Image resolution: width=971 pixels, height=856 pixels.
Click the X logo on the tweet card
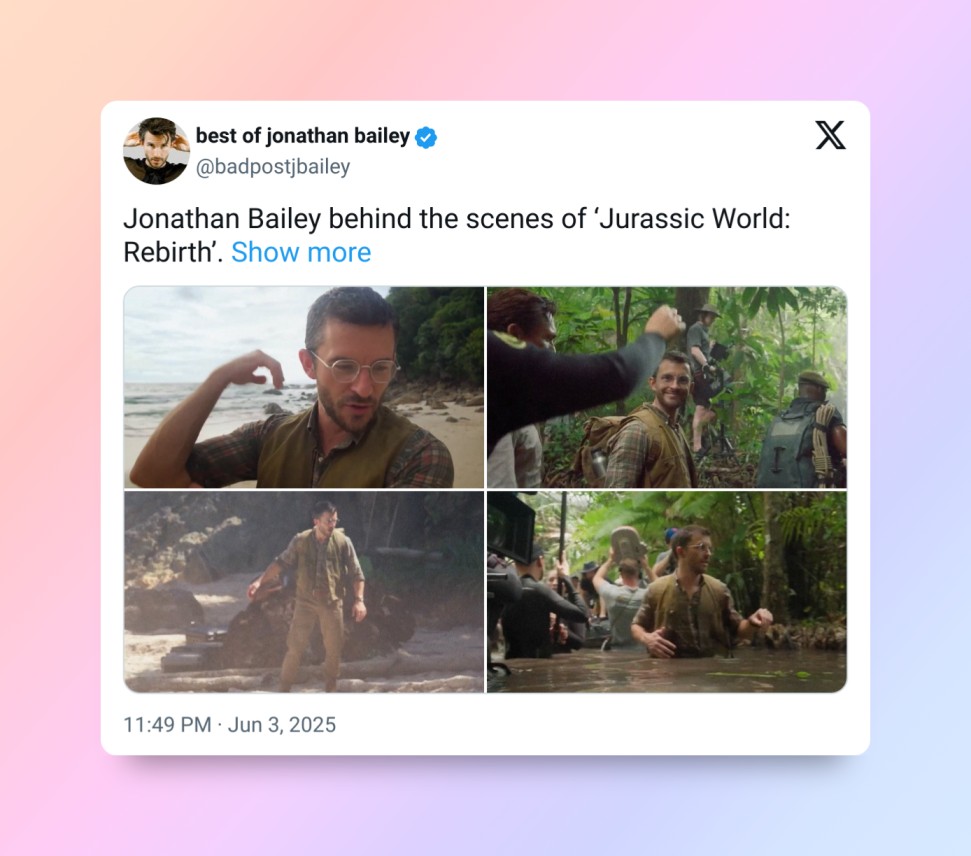[830, 135]
